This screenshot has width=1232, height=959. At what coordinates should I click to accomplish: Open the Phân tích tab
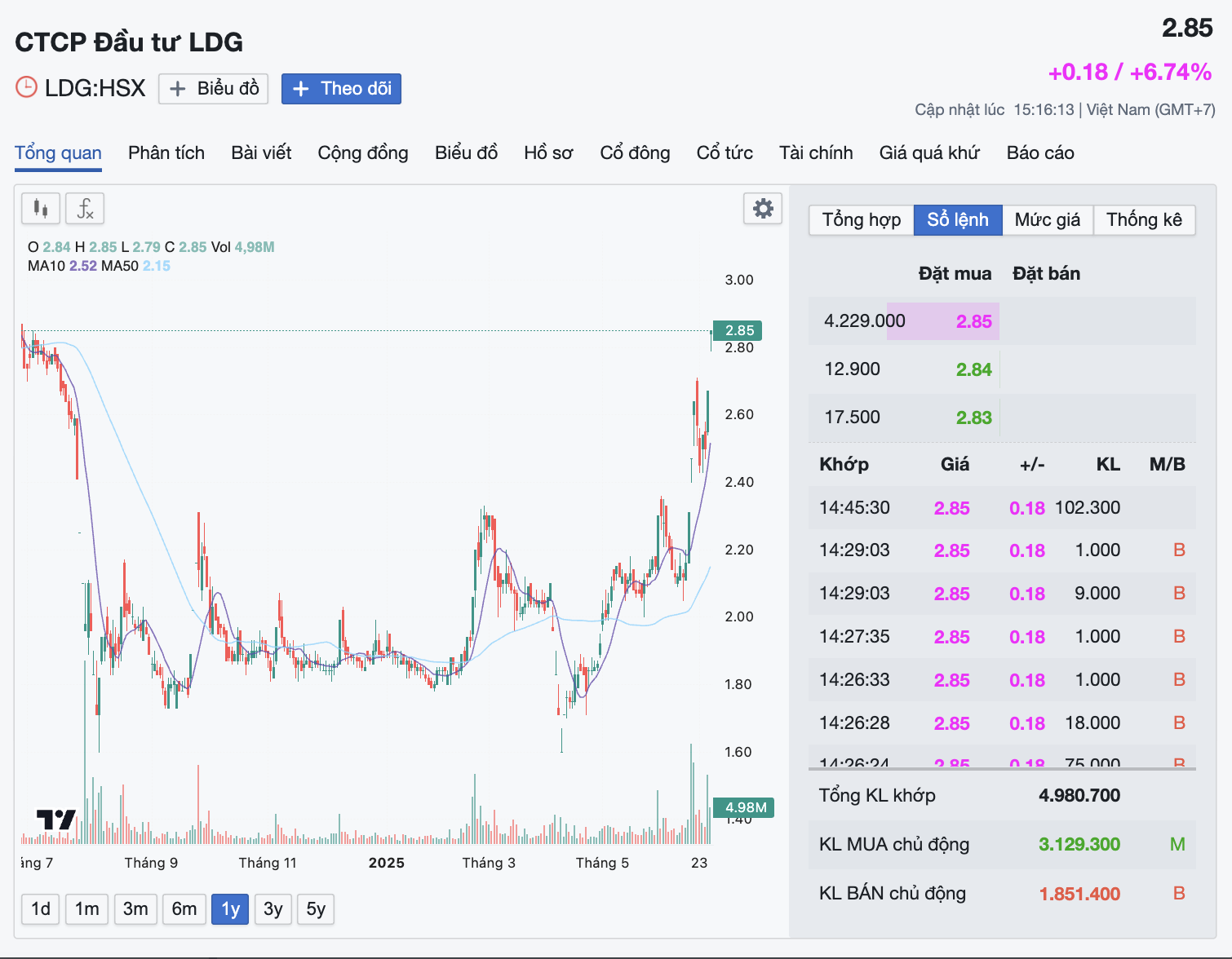click(x=166, y=153)
